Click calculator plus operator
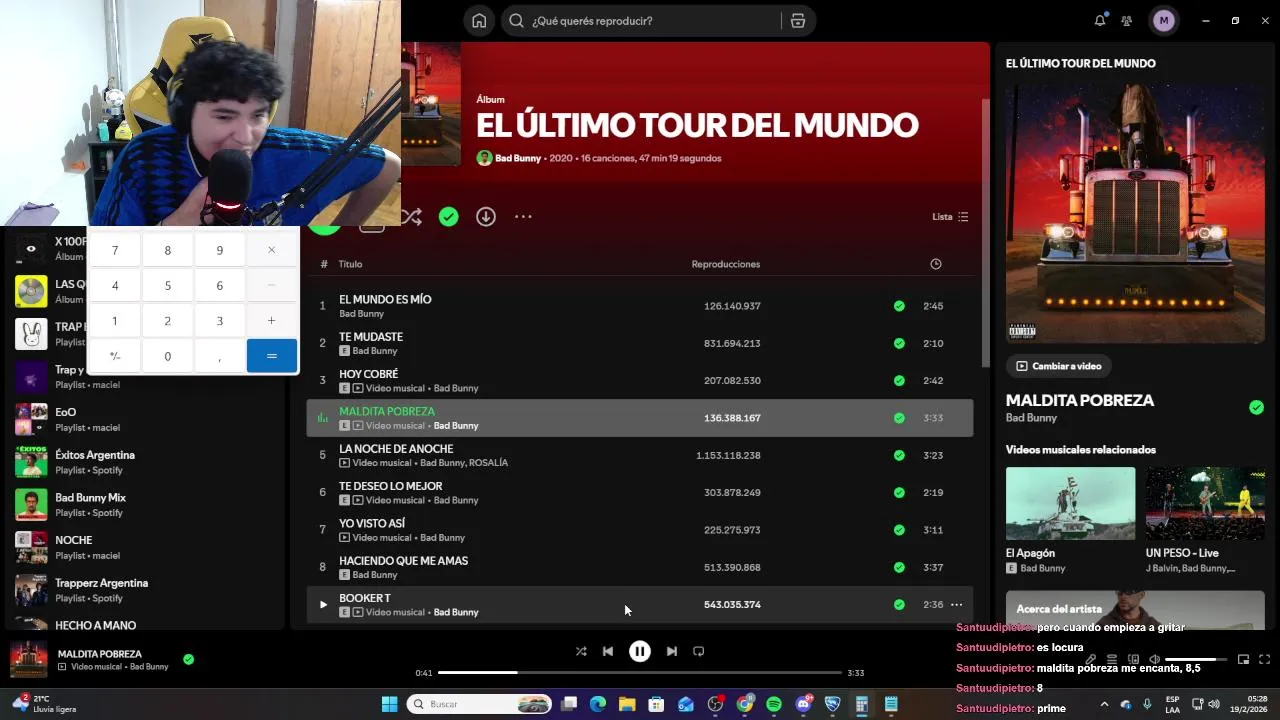Image resolution: width=1280 pixels, height=720 pixels. pyautogui.click(x=271, y=321)
